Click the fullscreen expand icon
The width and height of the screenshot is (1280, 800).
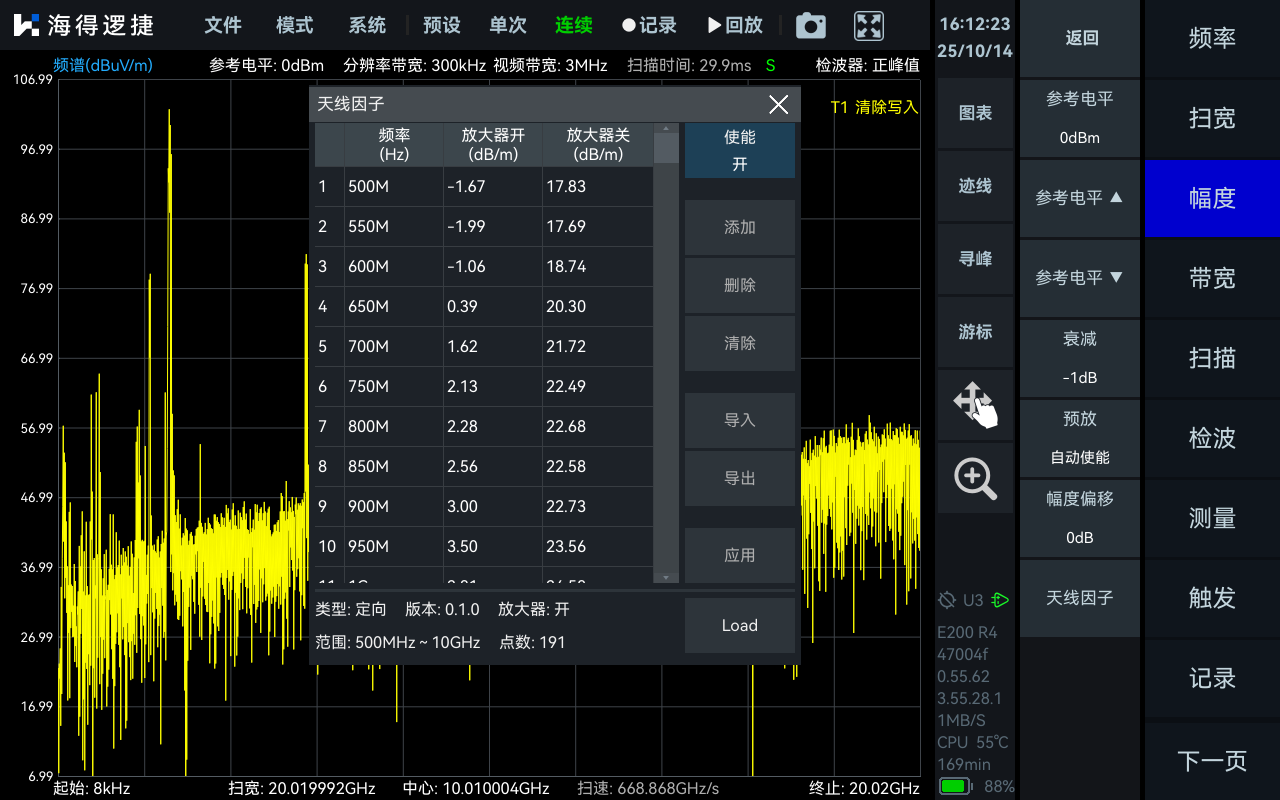tap(868, 26)
